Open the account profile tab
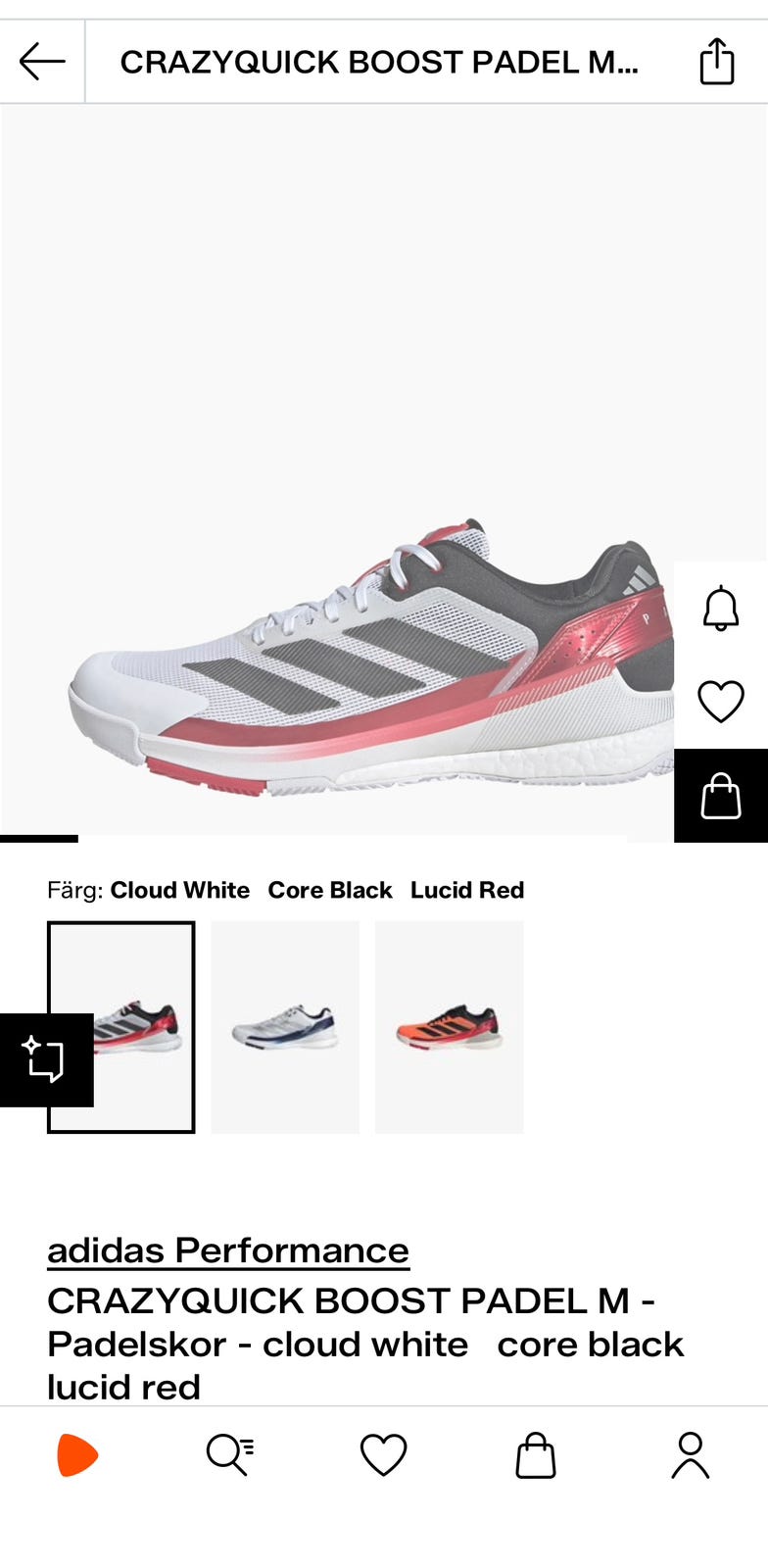Viewport: 768px width, 1568px height. pyautogui.click(x=691, y=1454)
